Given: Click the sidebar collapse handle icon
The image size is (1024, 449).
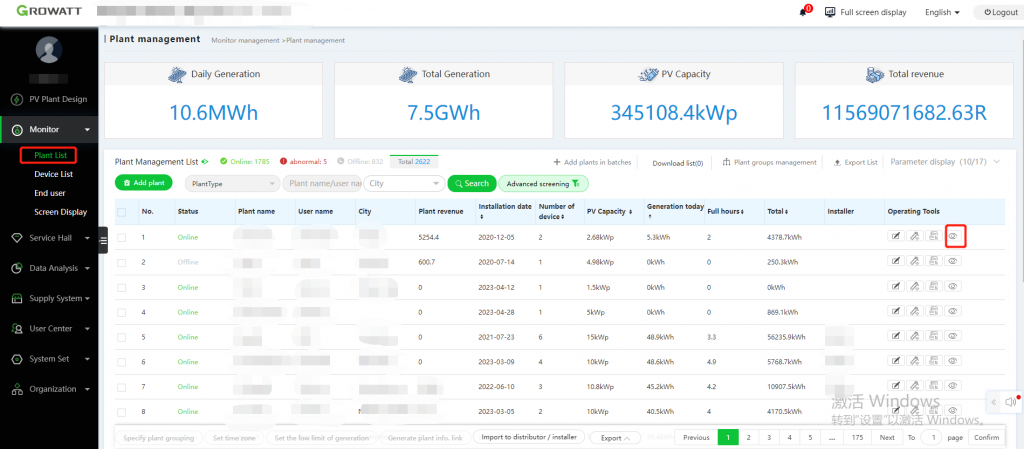Looking at the screenshot, I should tap(103, 240).
